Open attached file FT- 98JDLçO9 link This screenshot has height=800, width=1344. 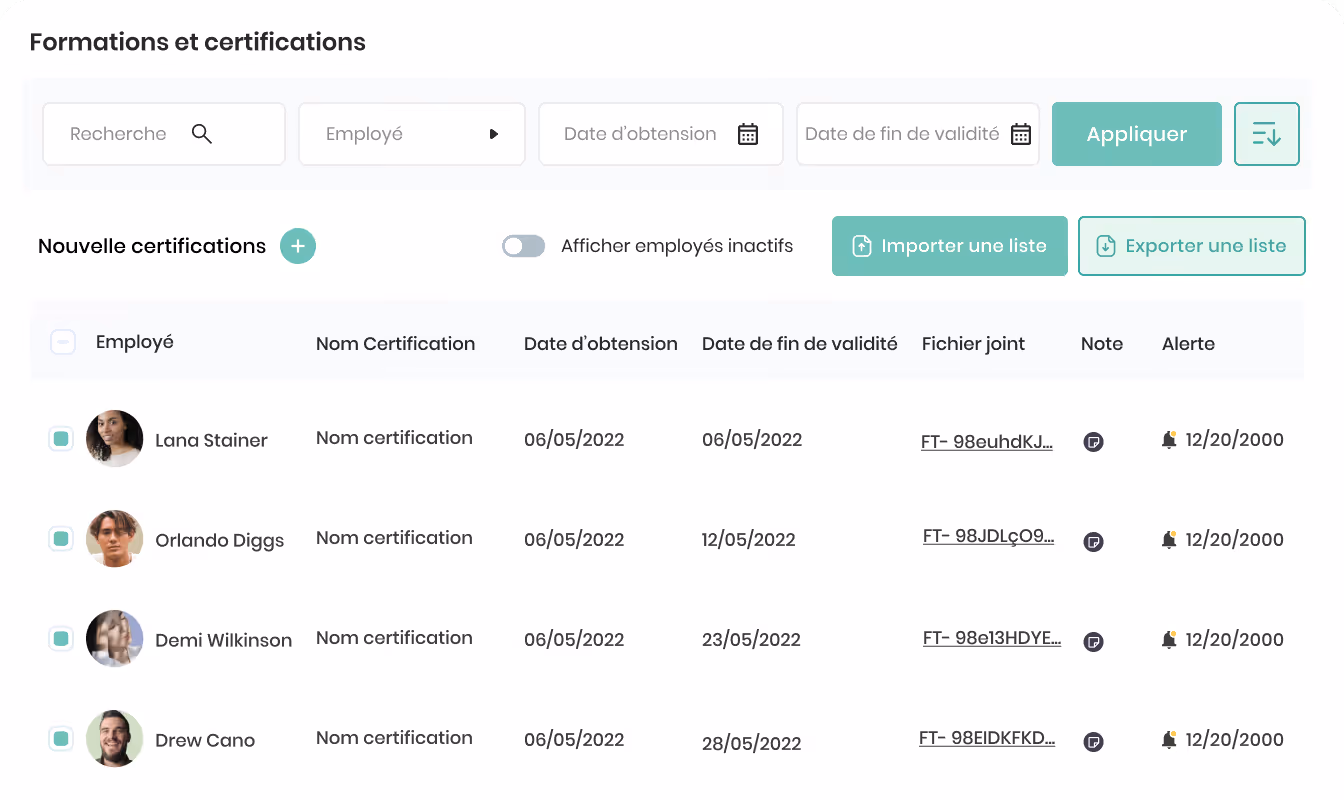[988, 537]
